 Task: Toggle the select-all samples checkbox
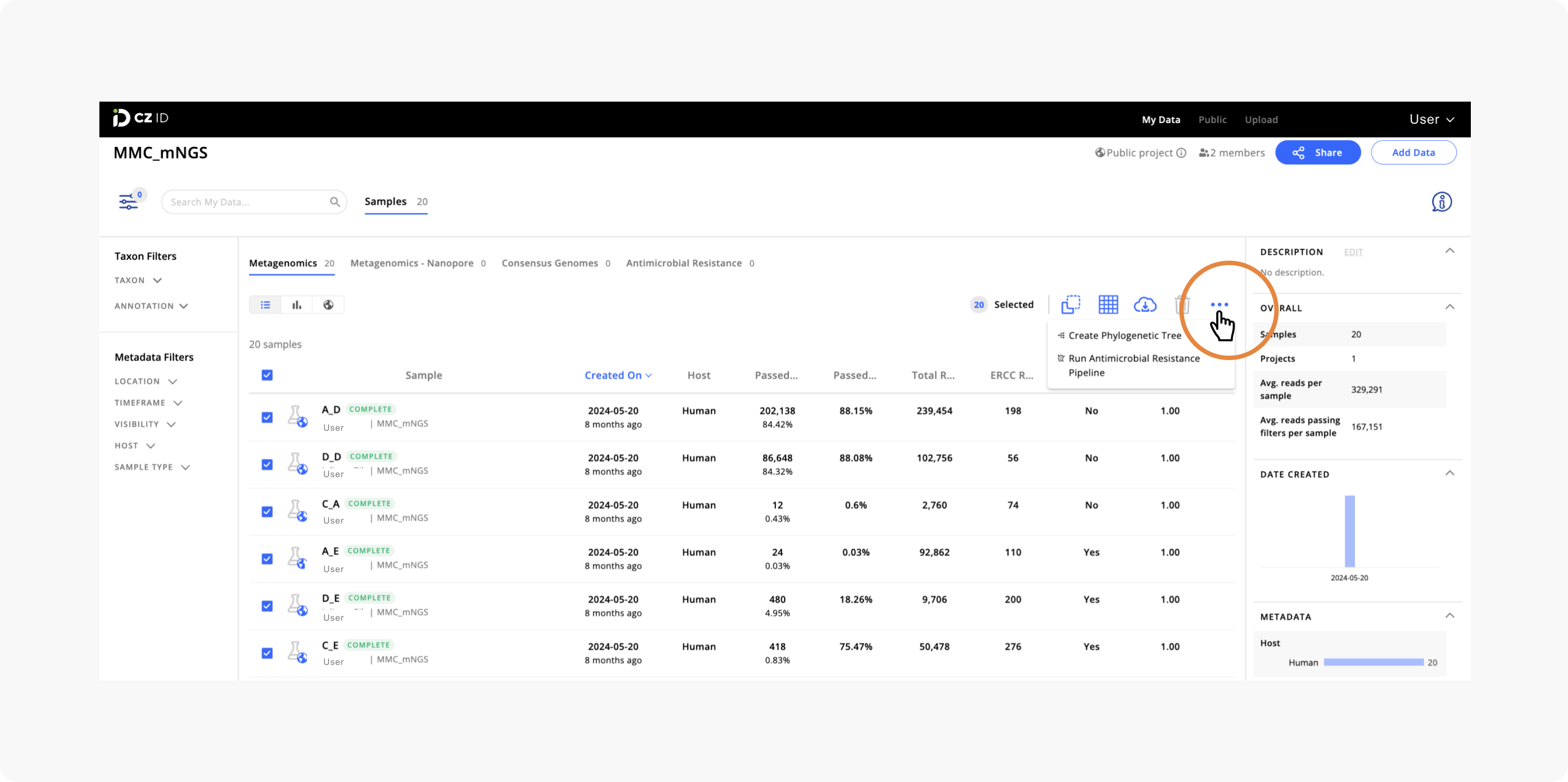pos(267,375)
